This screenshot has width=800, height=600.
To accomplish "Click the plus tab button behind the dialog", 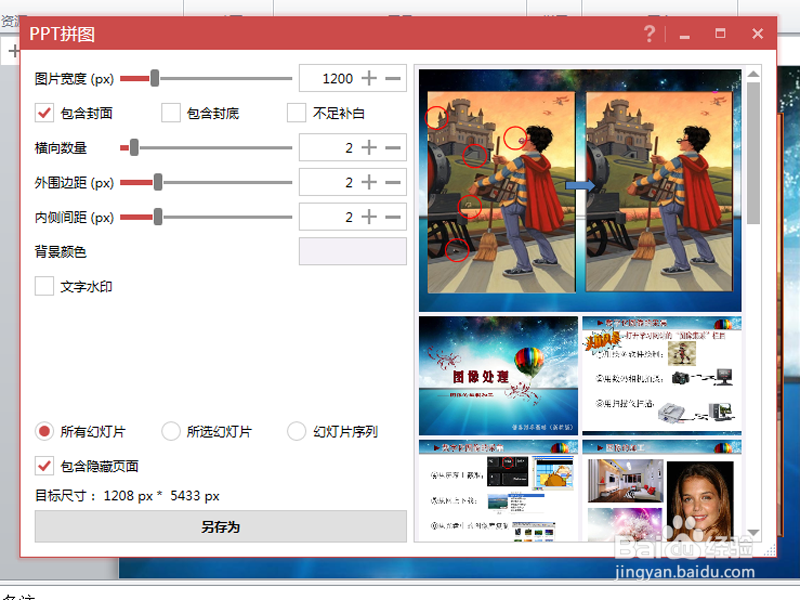I will pos(14,51).
